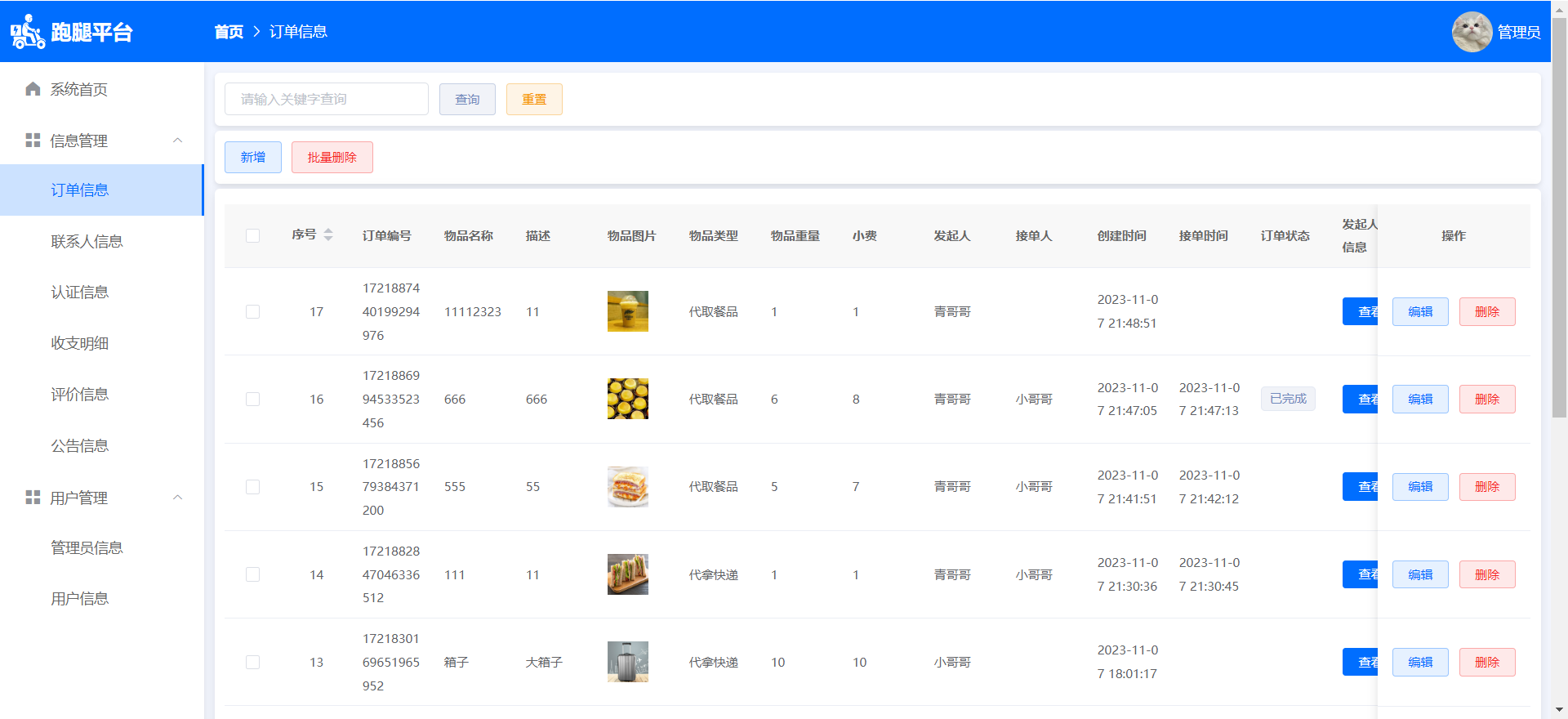The height and width of the screenshot is (719, 1568).
Task: Click the 订单编号 column header
Action: [x=387, y=235]
